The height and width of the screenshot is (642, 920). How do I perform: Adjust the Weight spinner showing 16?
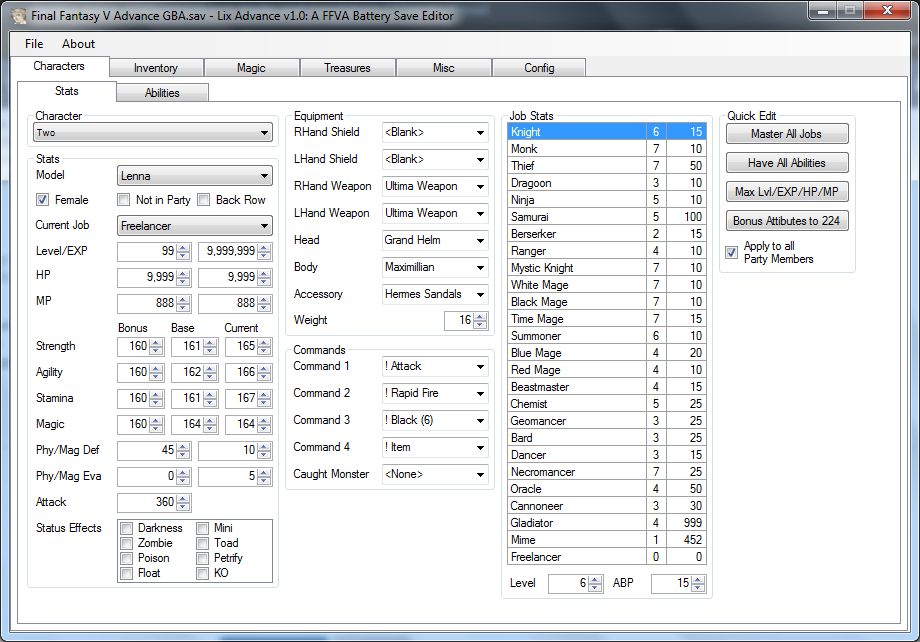[481, 321]
